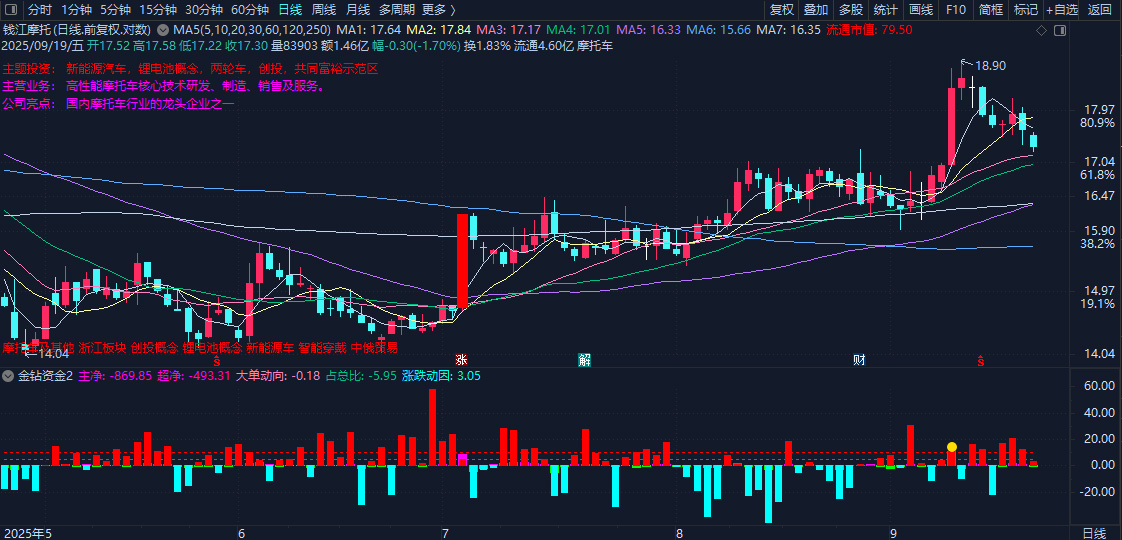1122x540 pixels.
Task: Select the 1分钟 period tab
Action: 76,10
